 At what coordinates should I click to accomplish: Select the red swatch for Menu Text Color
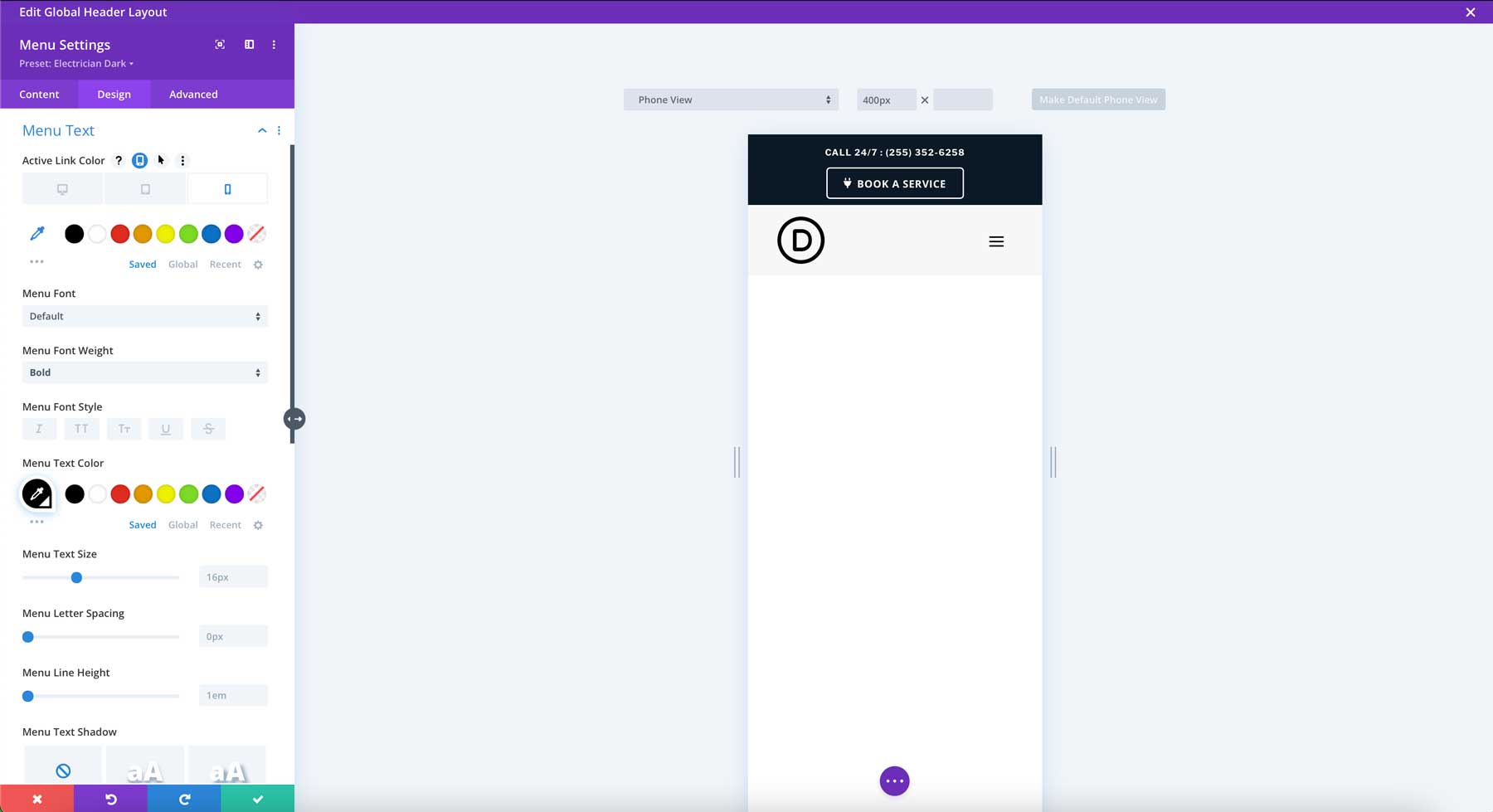pos(119,494)
